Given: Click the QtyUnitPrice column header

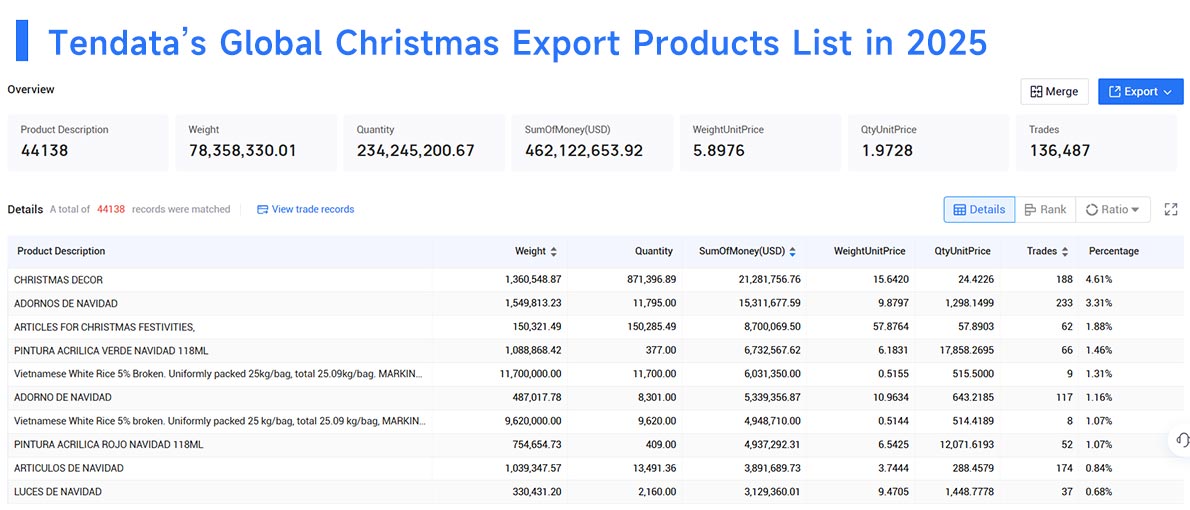Looking at the screenshot, I should 962,251.
